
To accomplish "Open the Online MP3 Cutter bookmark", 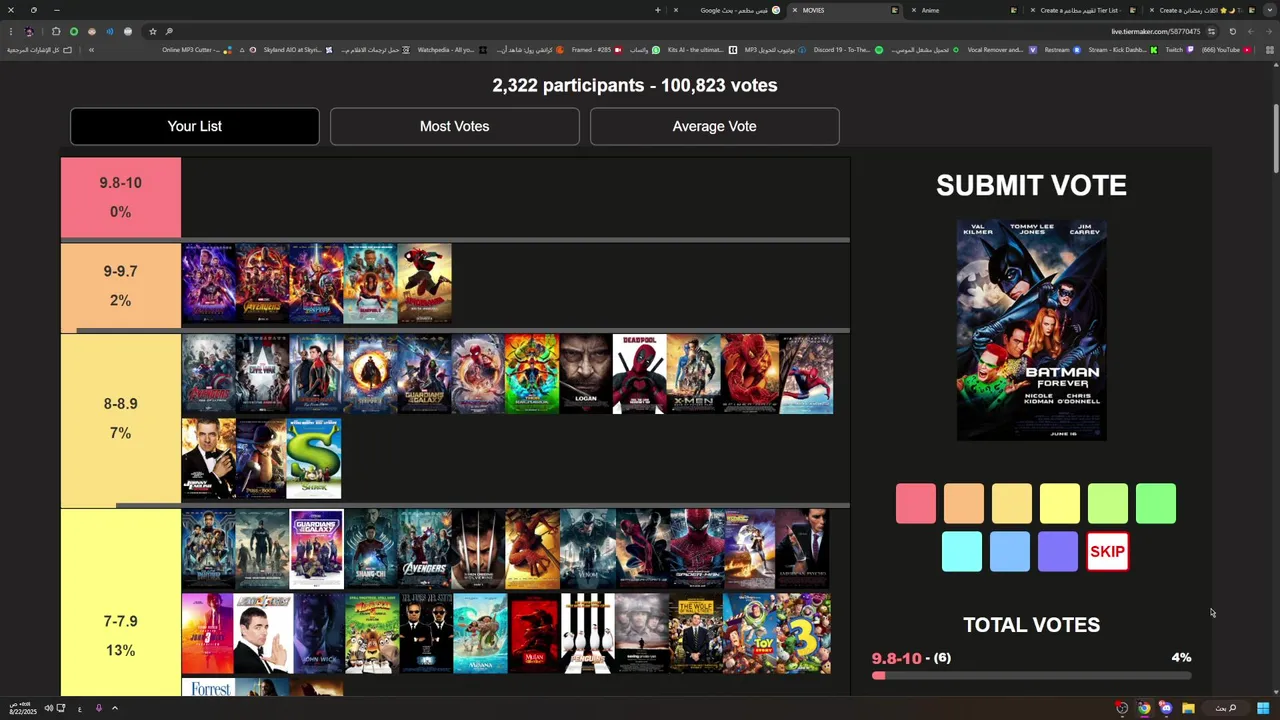I will point(197,50).
